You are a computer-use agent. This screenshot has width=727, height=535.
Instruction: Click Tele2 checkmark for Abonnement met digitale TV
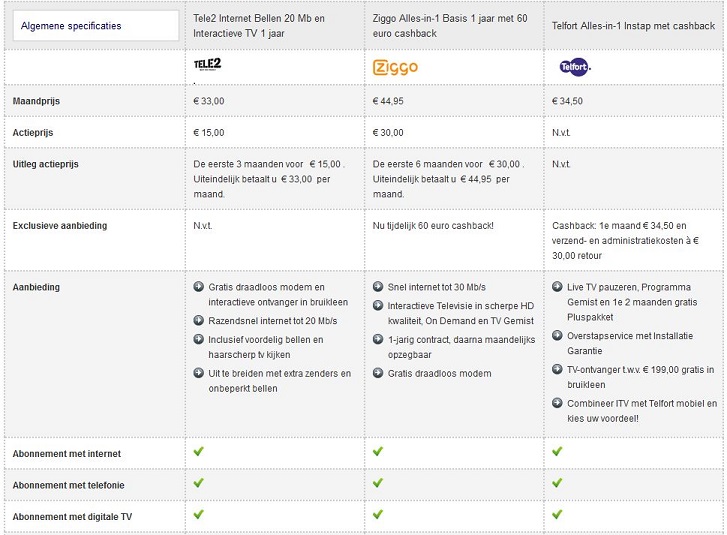(198, 514)
